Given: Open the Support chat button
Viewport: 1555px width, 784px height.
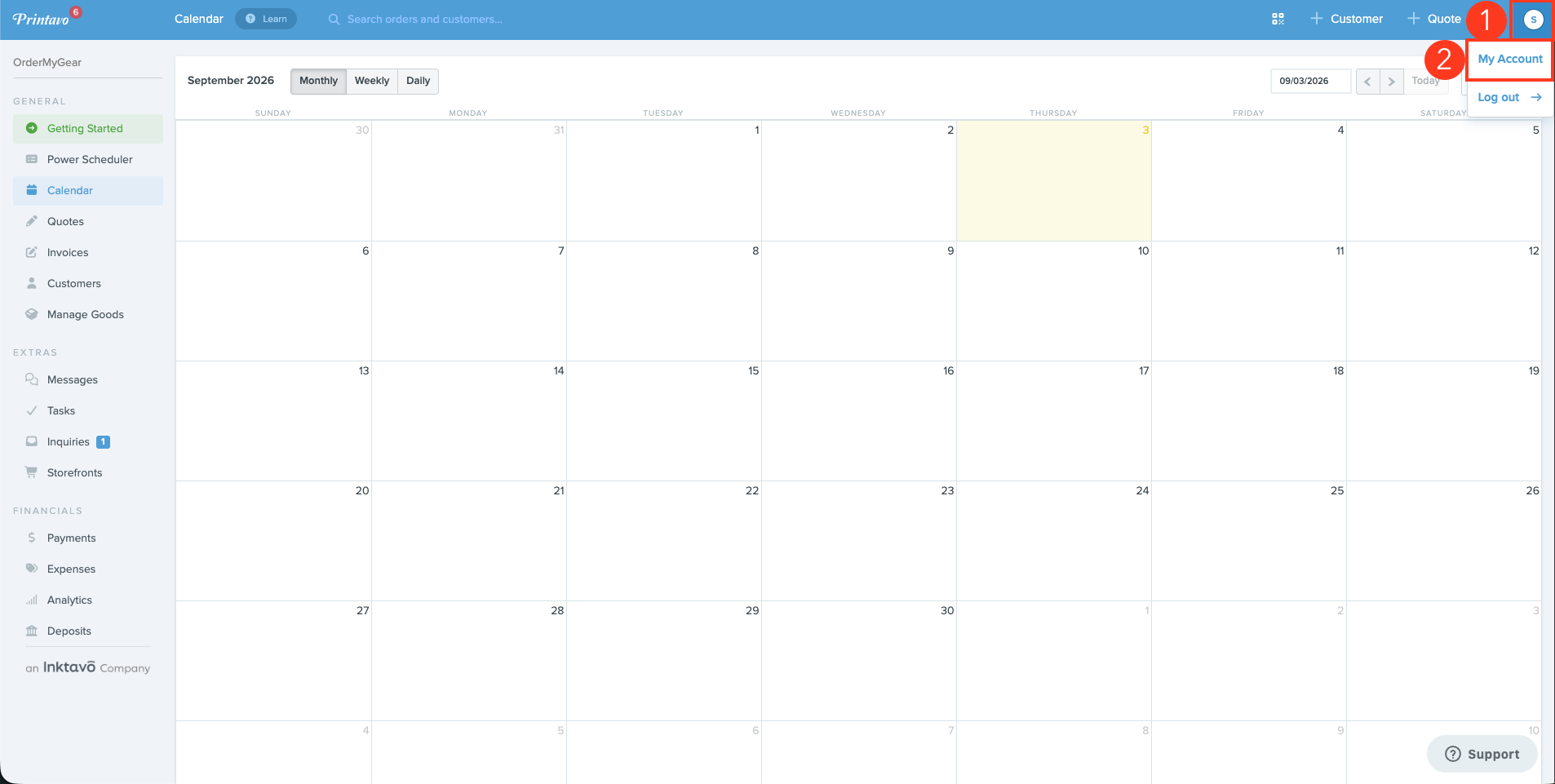Looking at the screenshot, I should pos(1482,754).
